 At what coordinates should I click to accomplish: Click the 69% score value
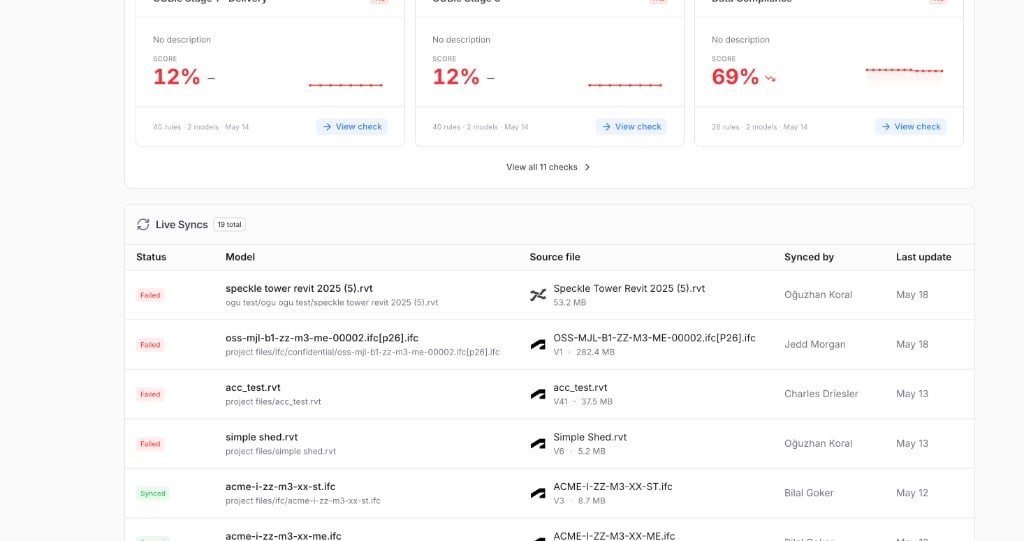point(735,77)
